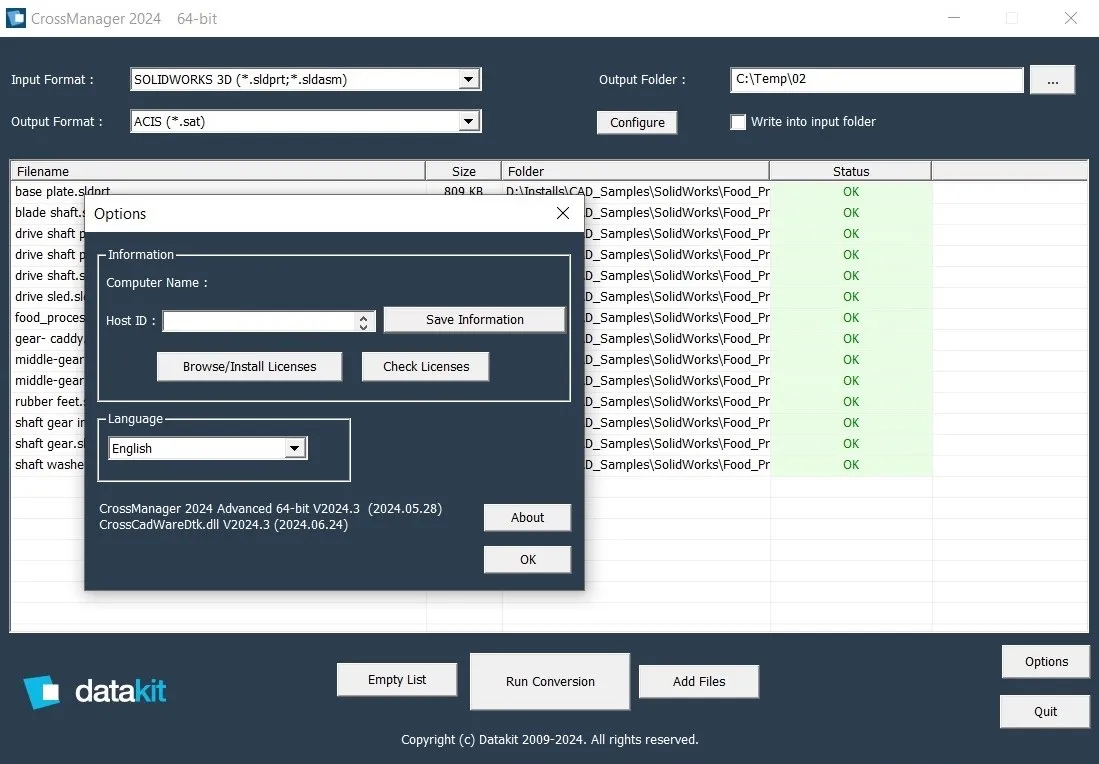Screen dimensions: 1099x764
Task: Click the Configure button
Action: coord(637,123)
